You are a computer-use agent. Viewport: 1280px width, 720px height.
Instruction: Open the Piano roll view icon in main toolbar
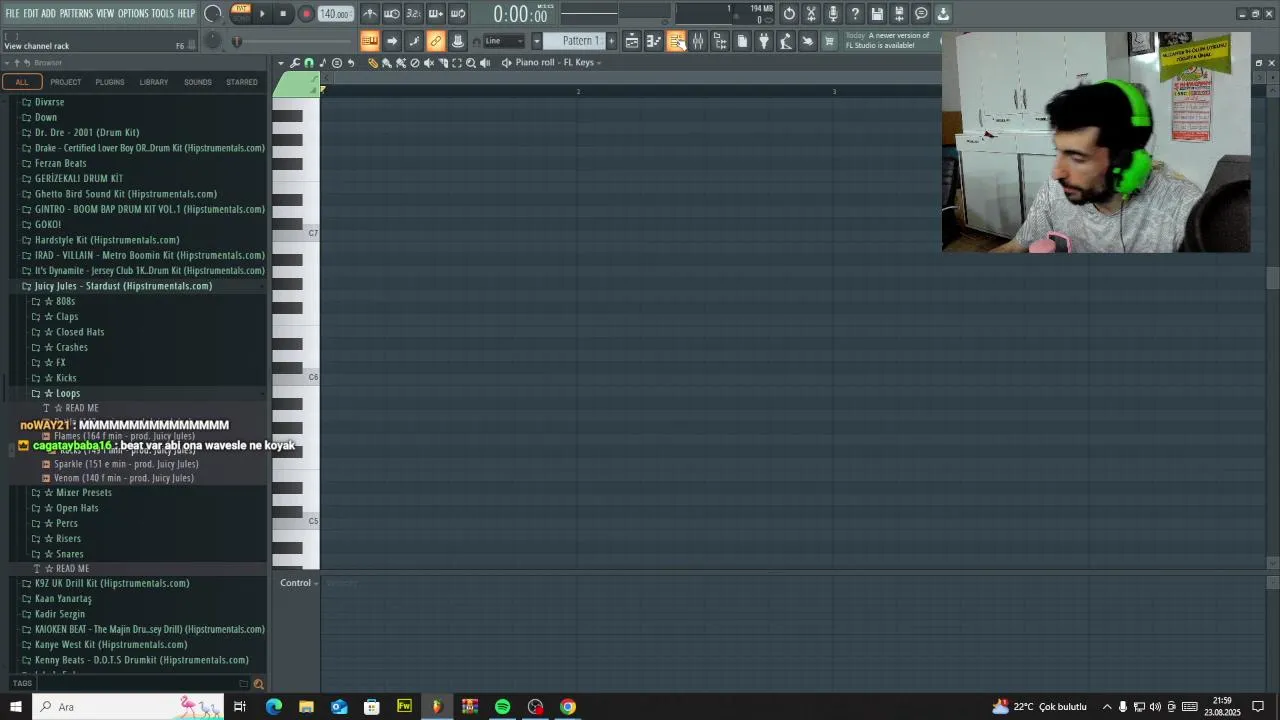(654, 41)
